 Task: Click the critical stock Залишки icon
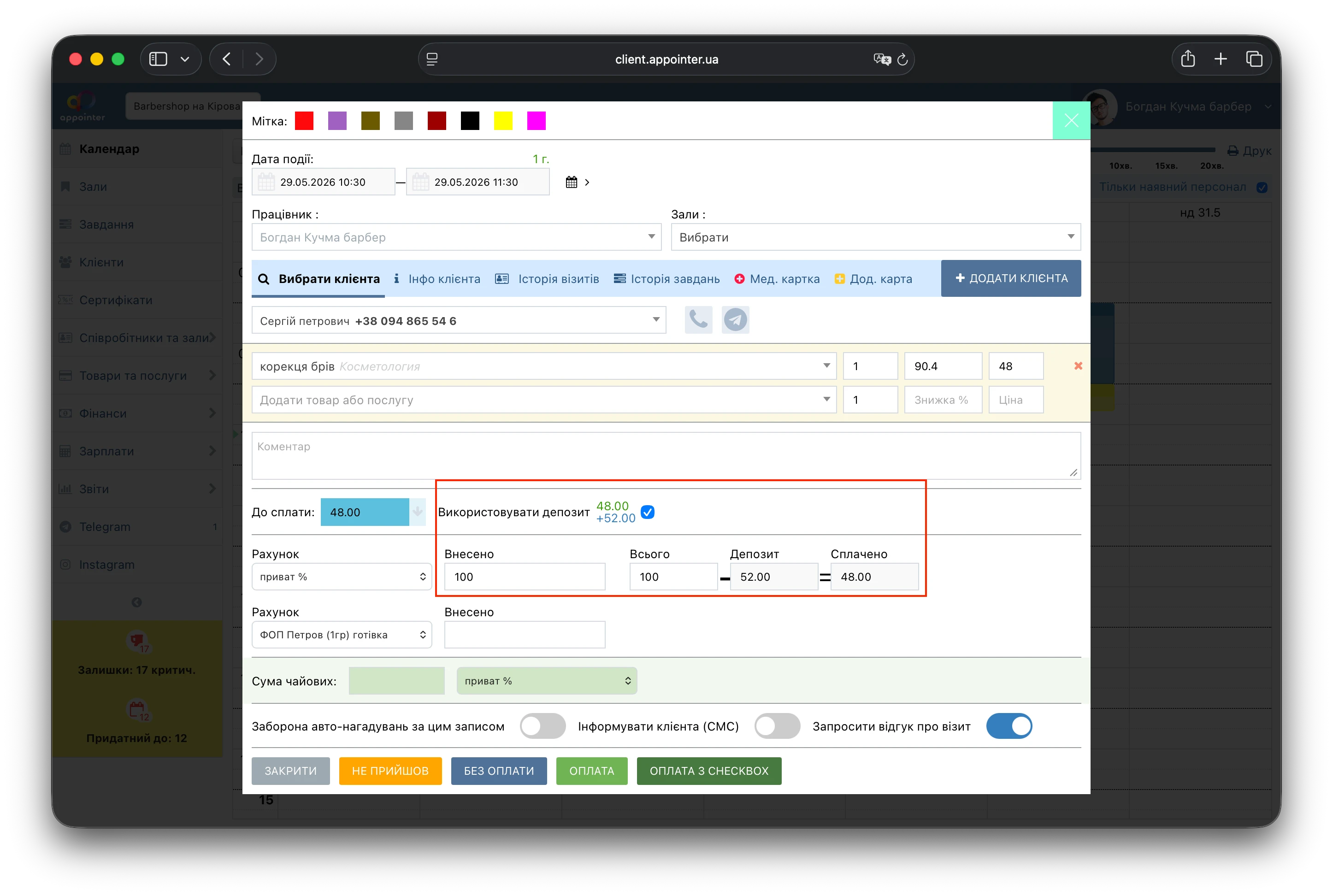tap(137, 642)
